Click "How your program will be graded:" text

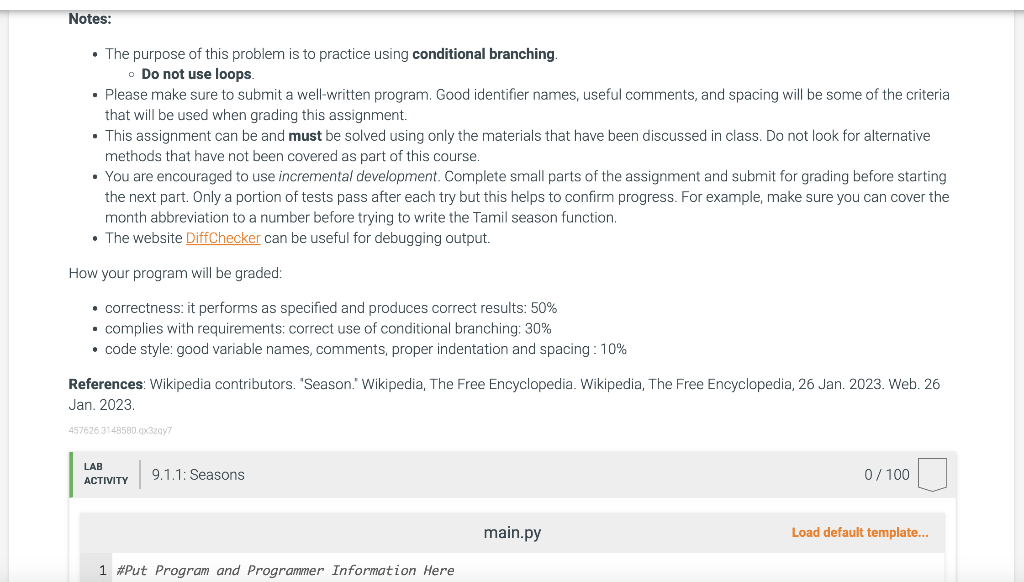tap(175, 273)
